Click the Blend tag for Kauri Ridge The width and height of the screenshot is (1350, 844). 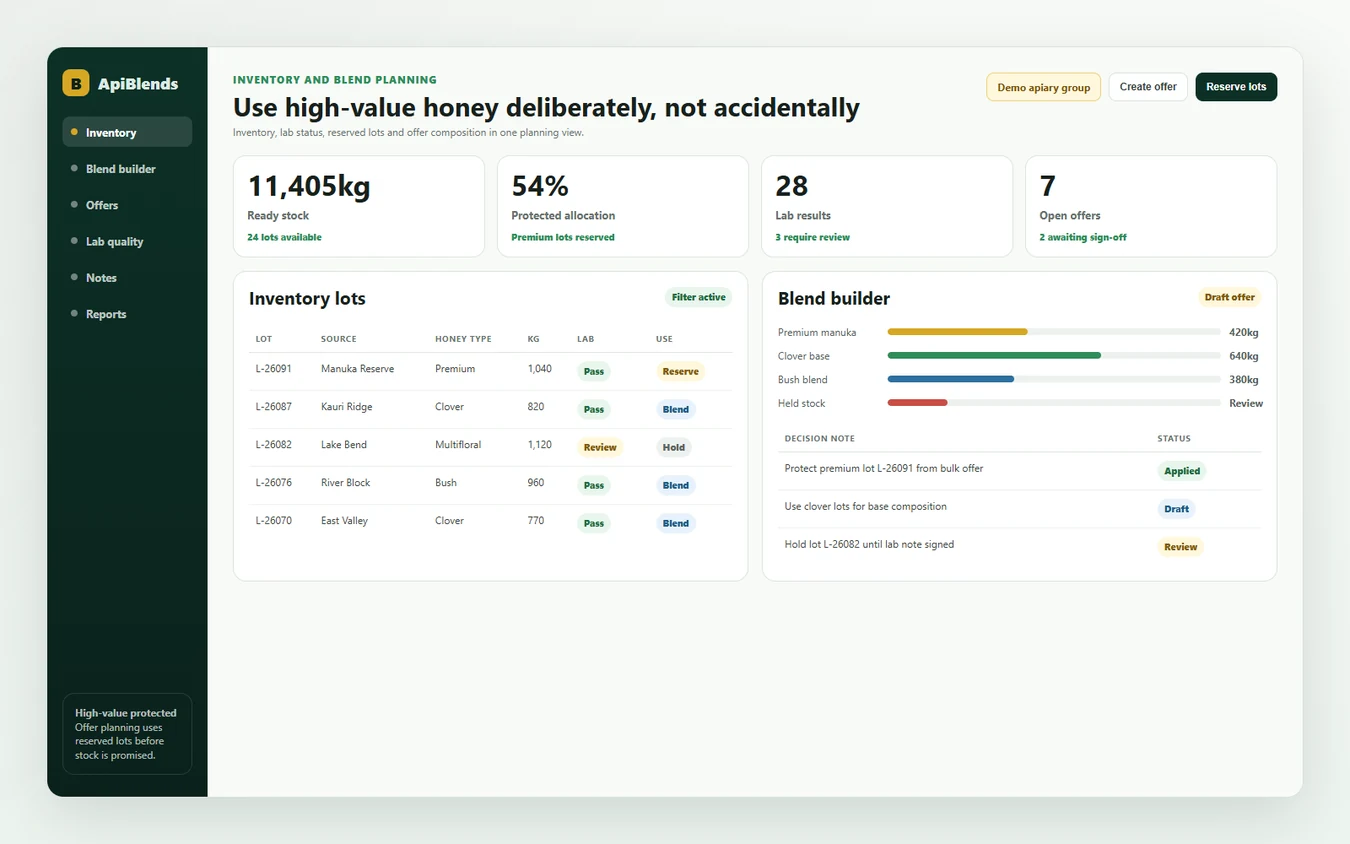pyautogui.click(x=676, y=409)
